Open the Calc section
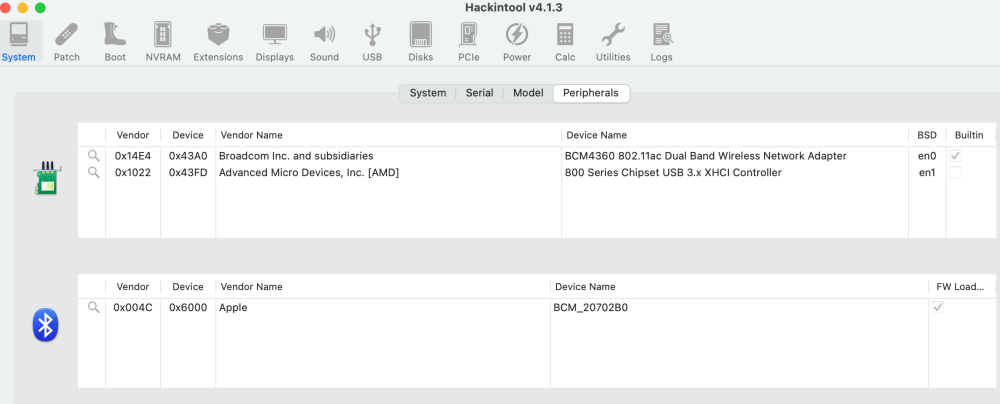This screenshot has width=1000, height=404. coord(564,41)
